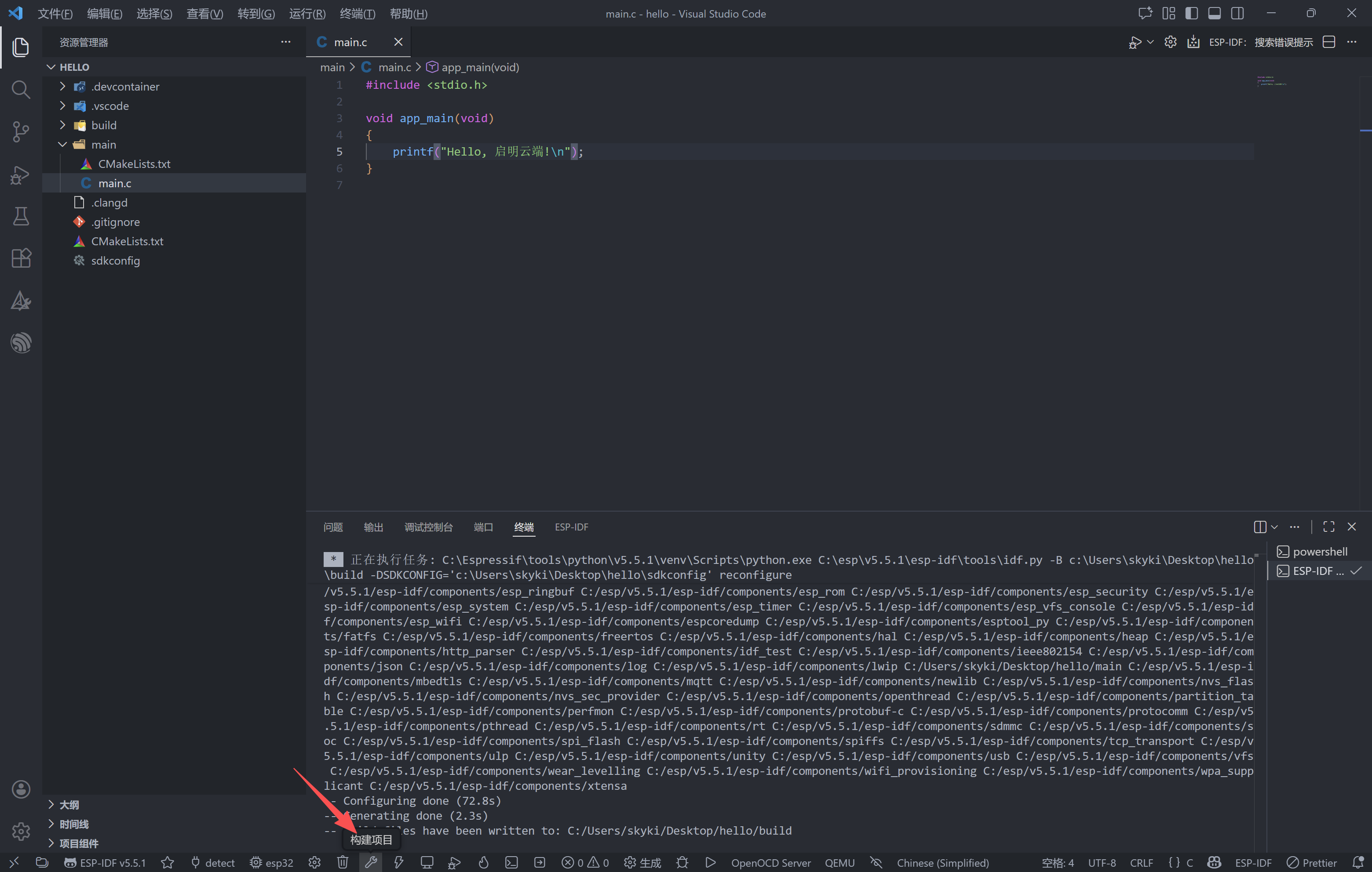Open the Espressif ESP-IDF explorer view
The height and width of the screenshot is (872, 1372).
tap(21, 342)
